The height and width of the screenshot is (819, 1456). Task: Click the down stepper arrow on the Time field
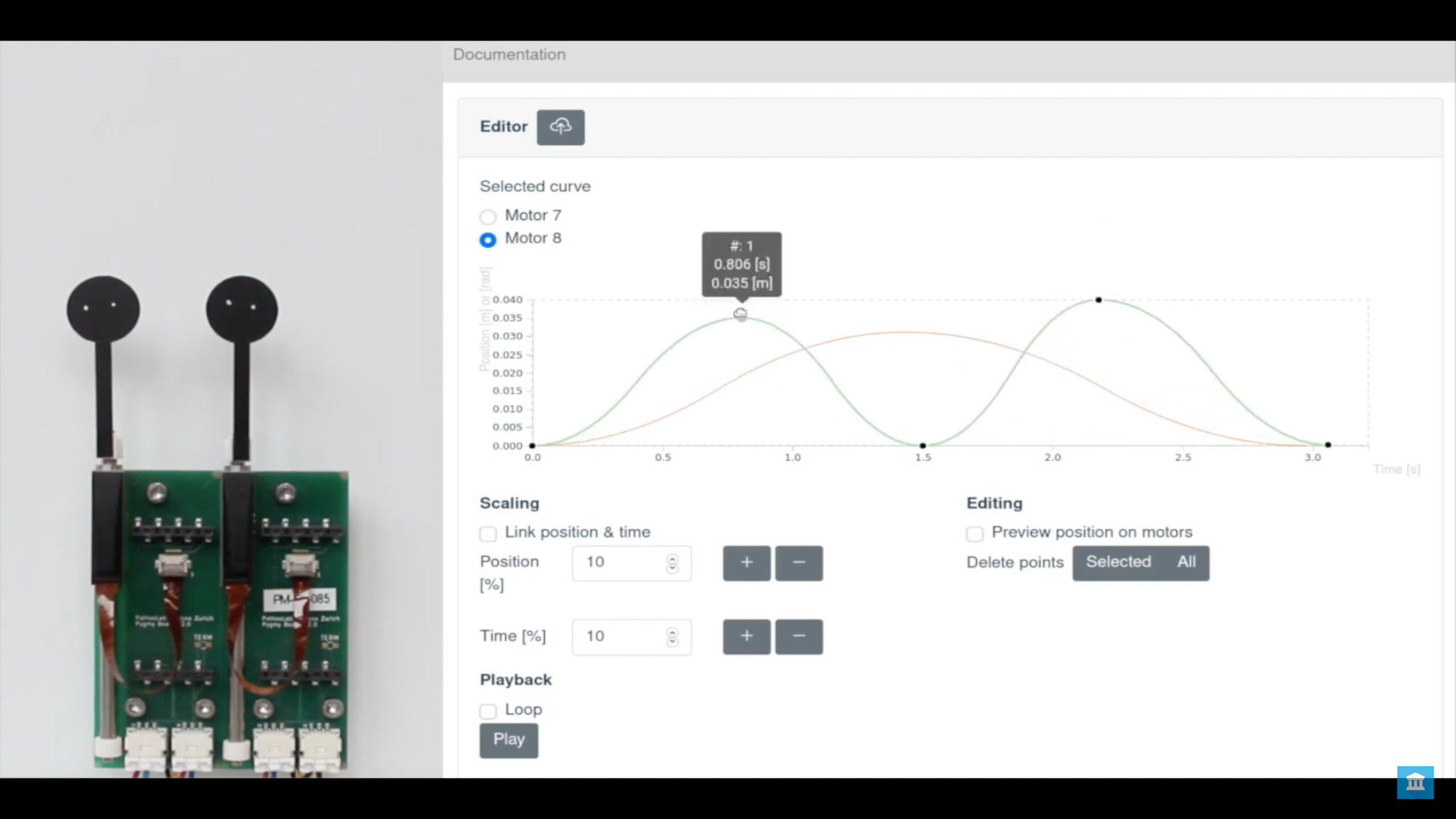click(672, 642)
